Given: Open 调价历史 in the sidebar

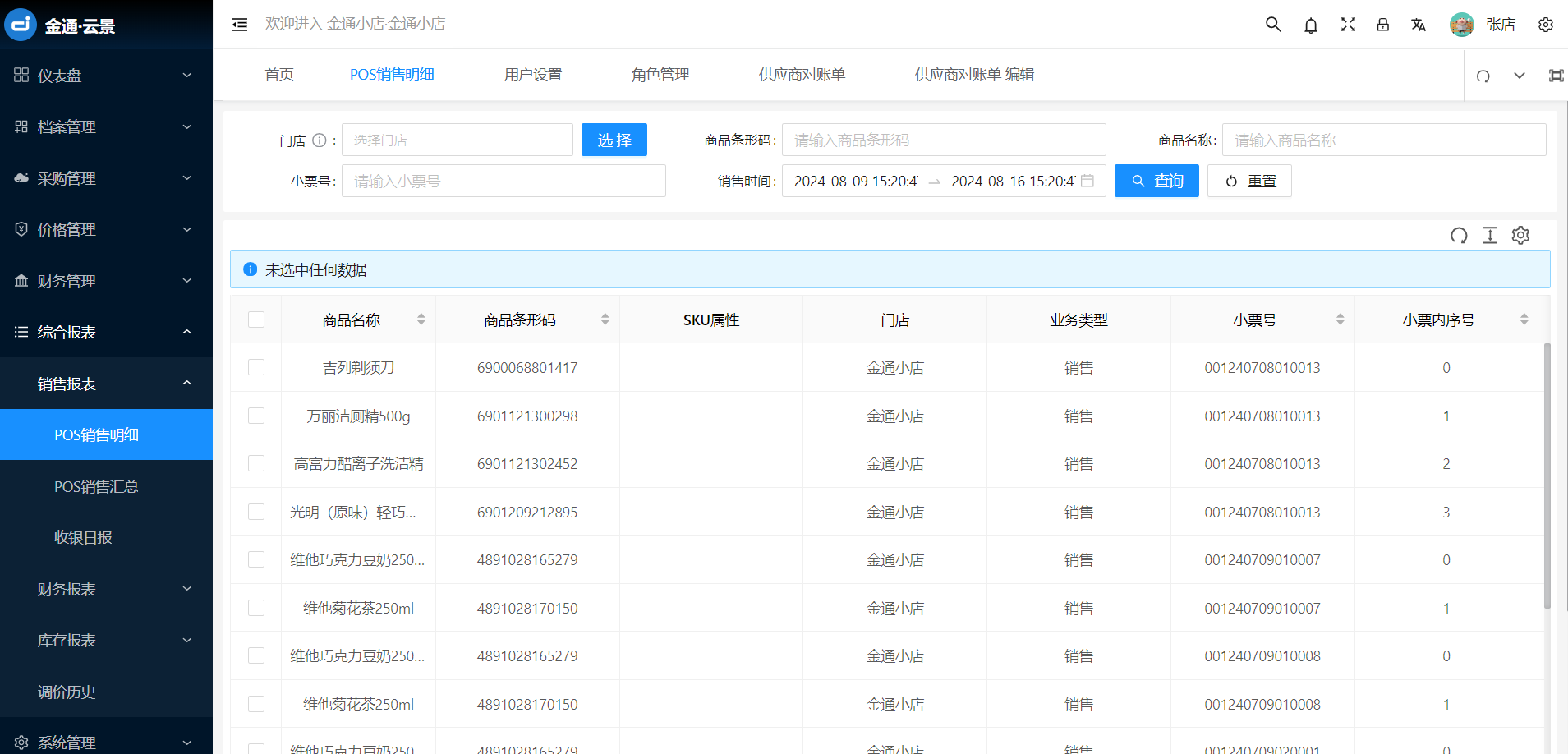Looking at the screenshot, I should tap(106, 692).
